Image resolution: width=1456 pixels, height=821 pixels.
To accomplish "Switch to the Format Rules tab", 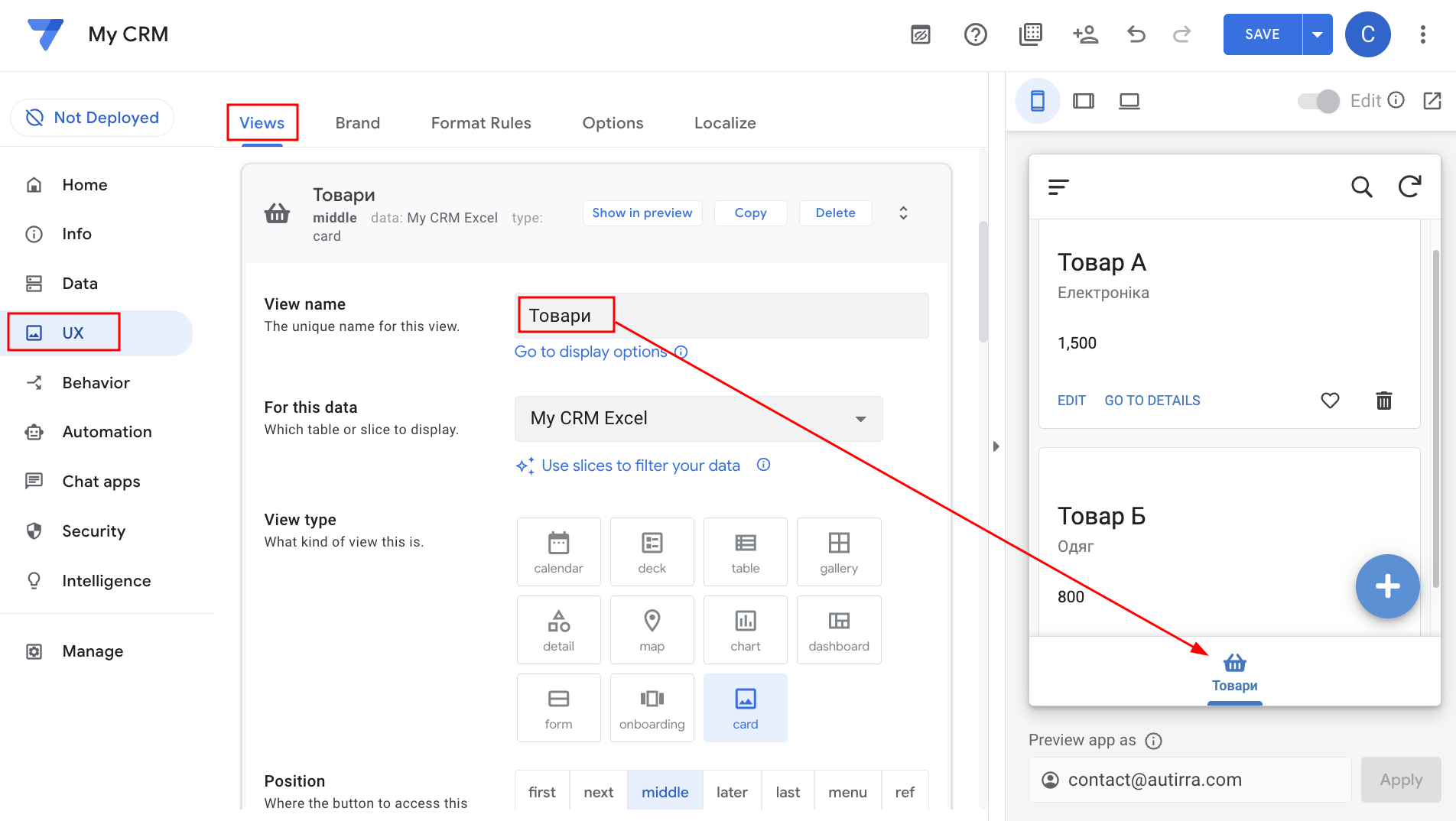I will click(x=481, y=123).
